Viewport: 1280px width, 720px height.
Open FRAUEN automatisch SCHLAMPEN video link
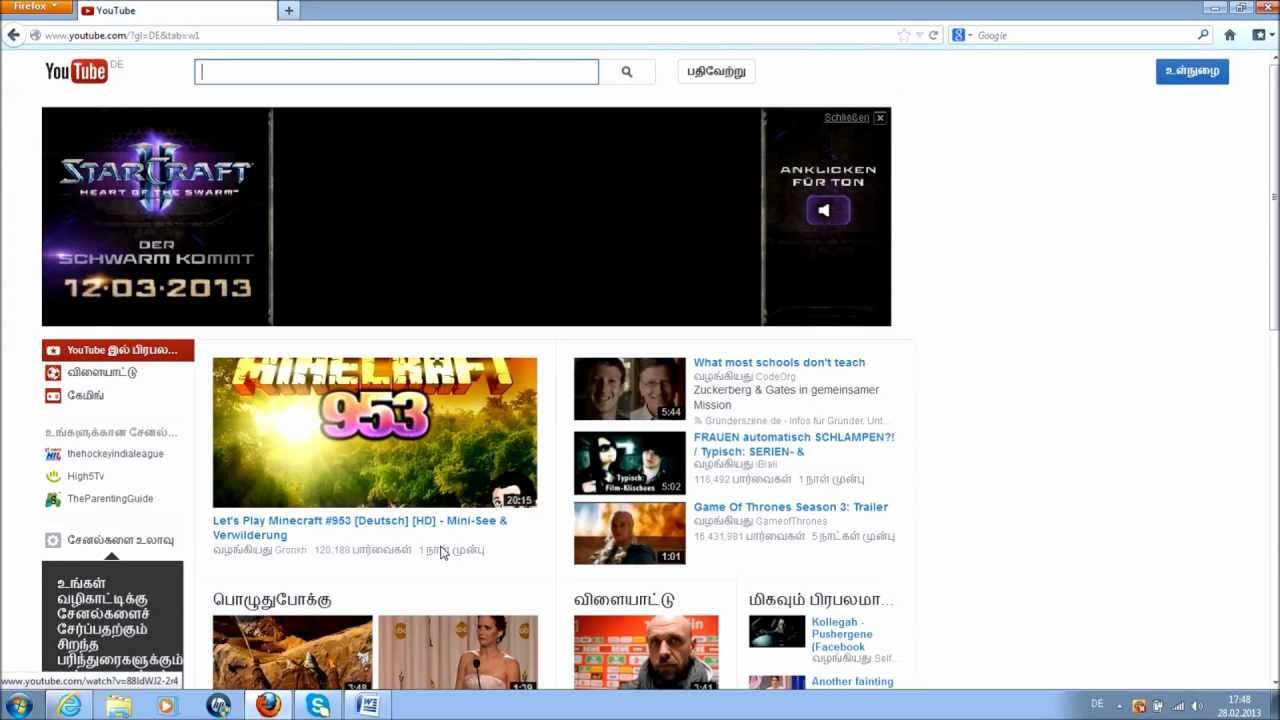794,444
